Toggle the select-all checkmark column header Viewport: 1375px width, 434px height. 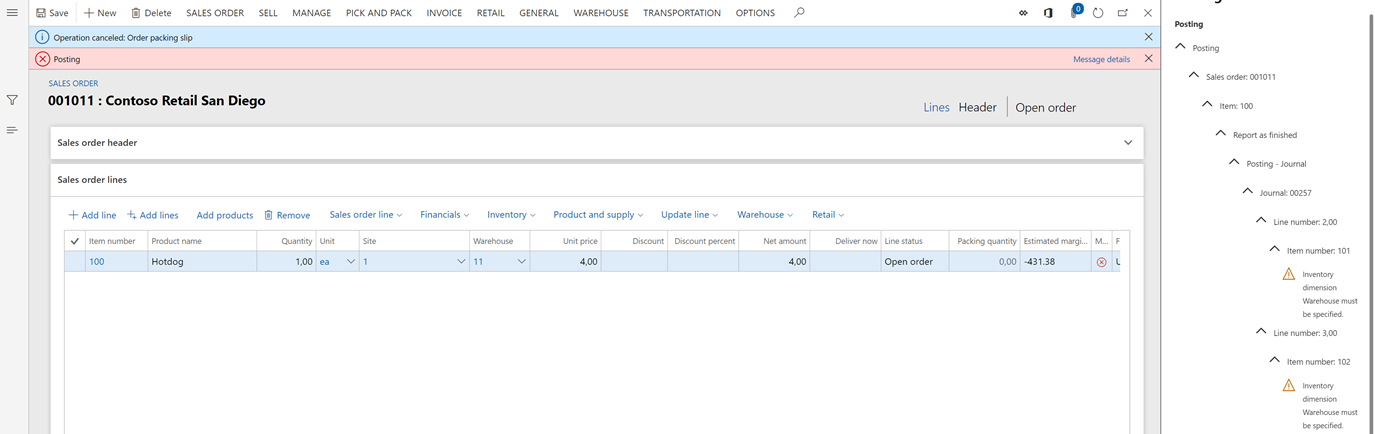tap(75, 241)
